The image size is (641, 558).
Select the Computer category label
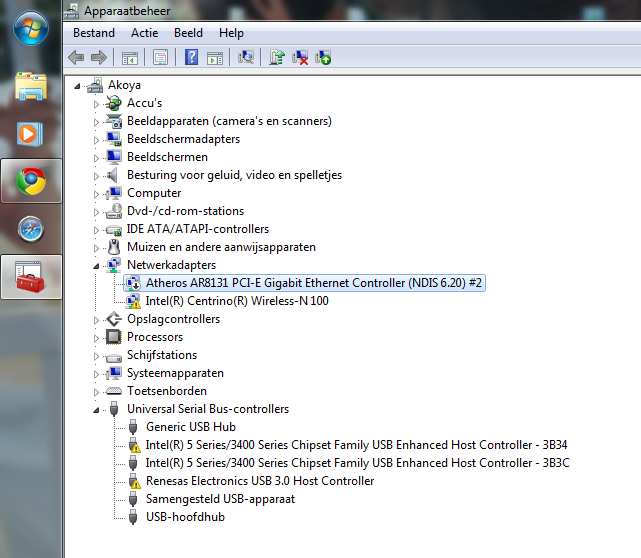[x=154, y=193]
